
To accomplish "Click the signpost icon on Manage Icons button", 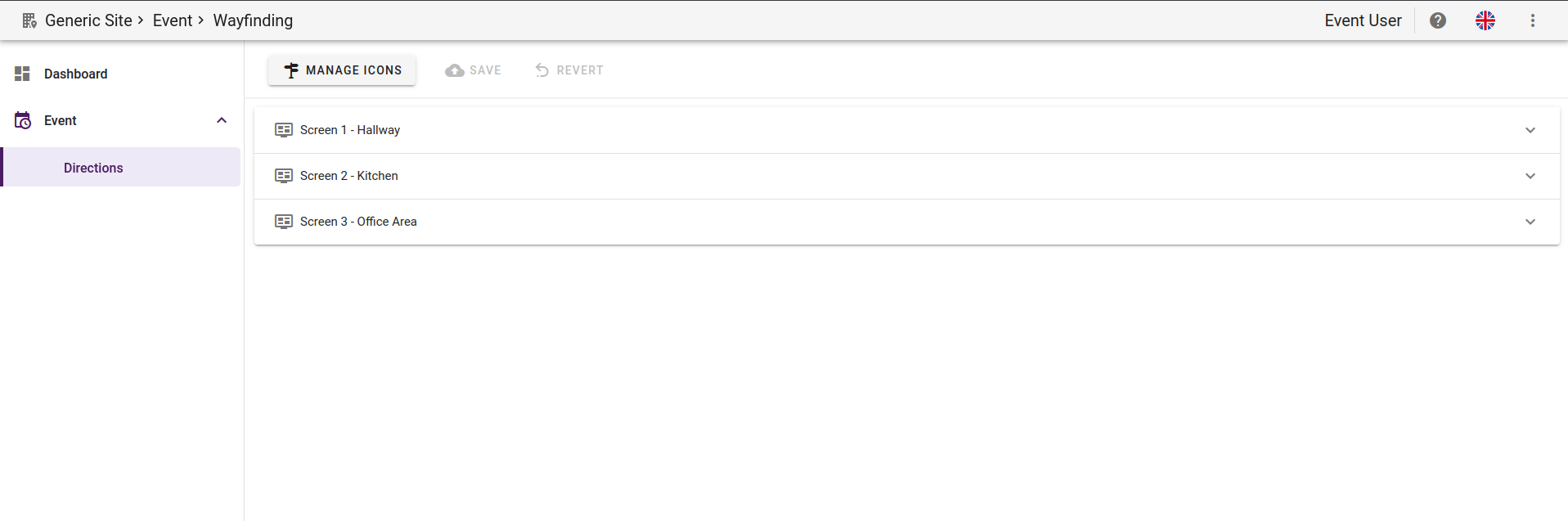I will point(291,70).
